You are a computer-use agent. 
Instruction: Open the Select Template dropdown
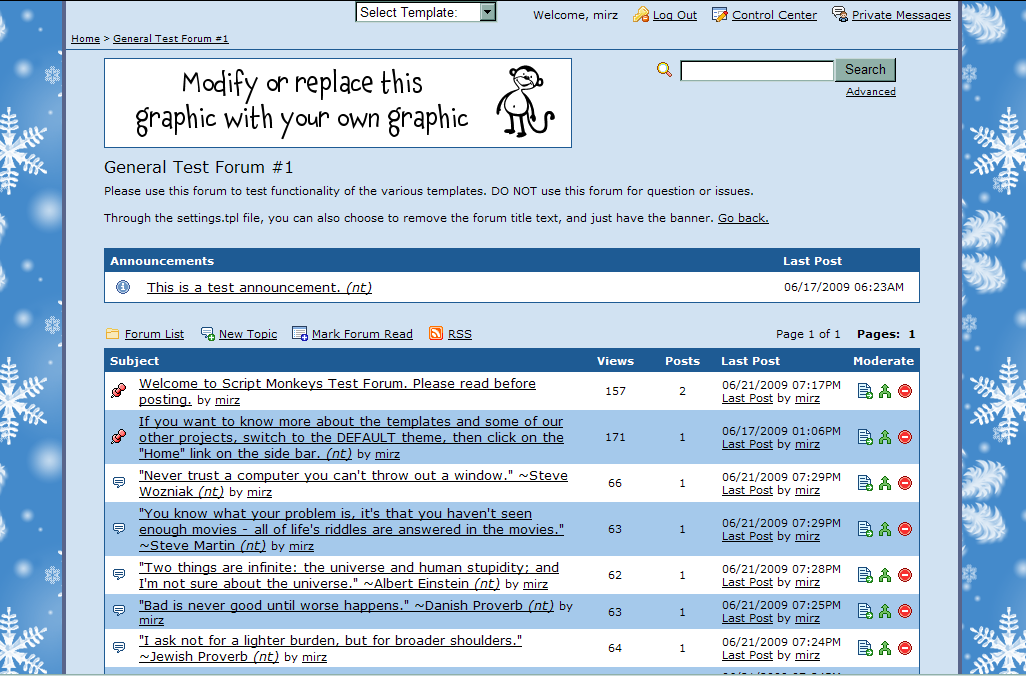pos(426,12)
